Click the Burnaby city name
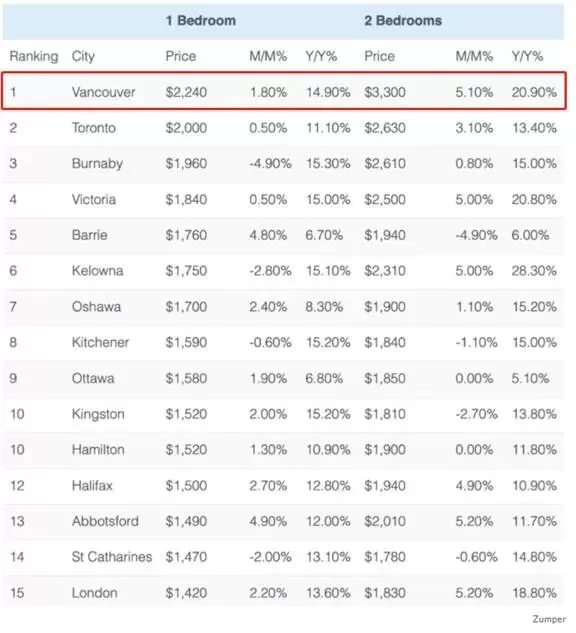The image size is (576, 633). [97, 163]
